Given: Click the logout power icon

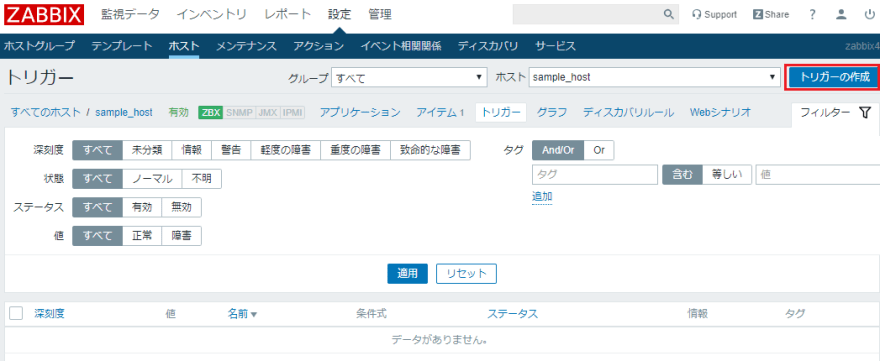Looking at the screenshot, I should coord(869,15).
